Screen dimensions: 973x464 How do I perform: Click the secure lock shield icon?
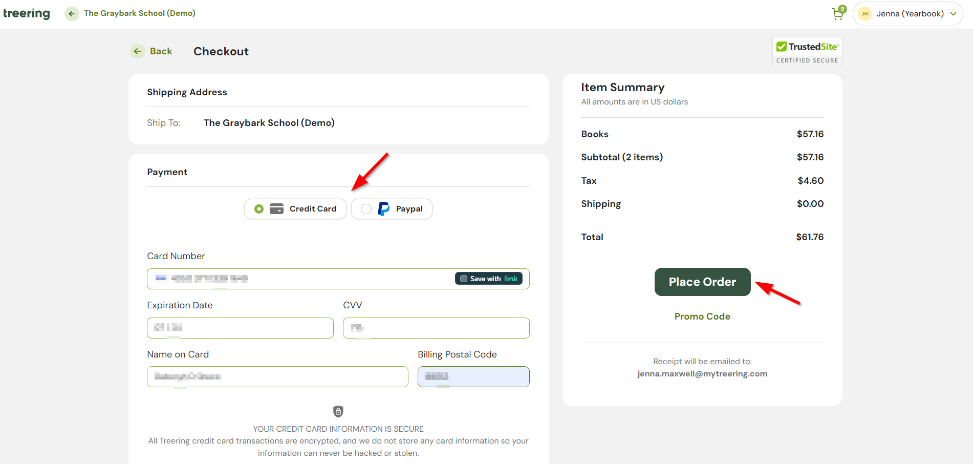click(338, 412)
